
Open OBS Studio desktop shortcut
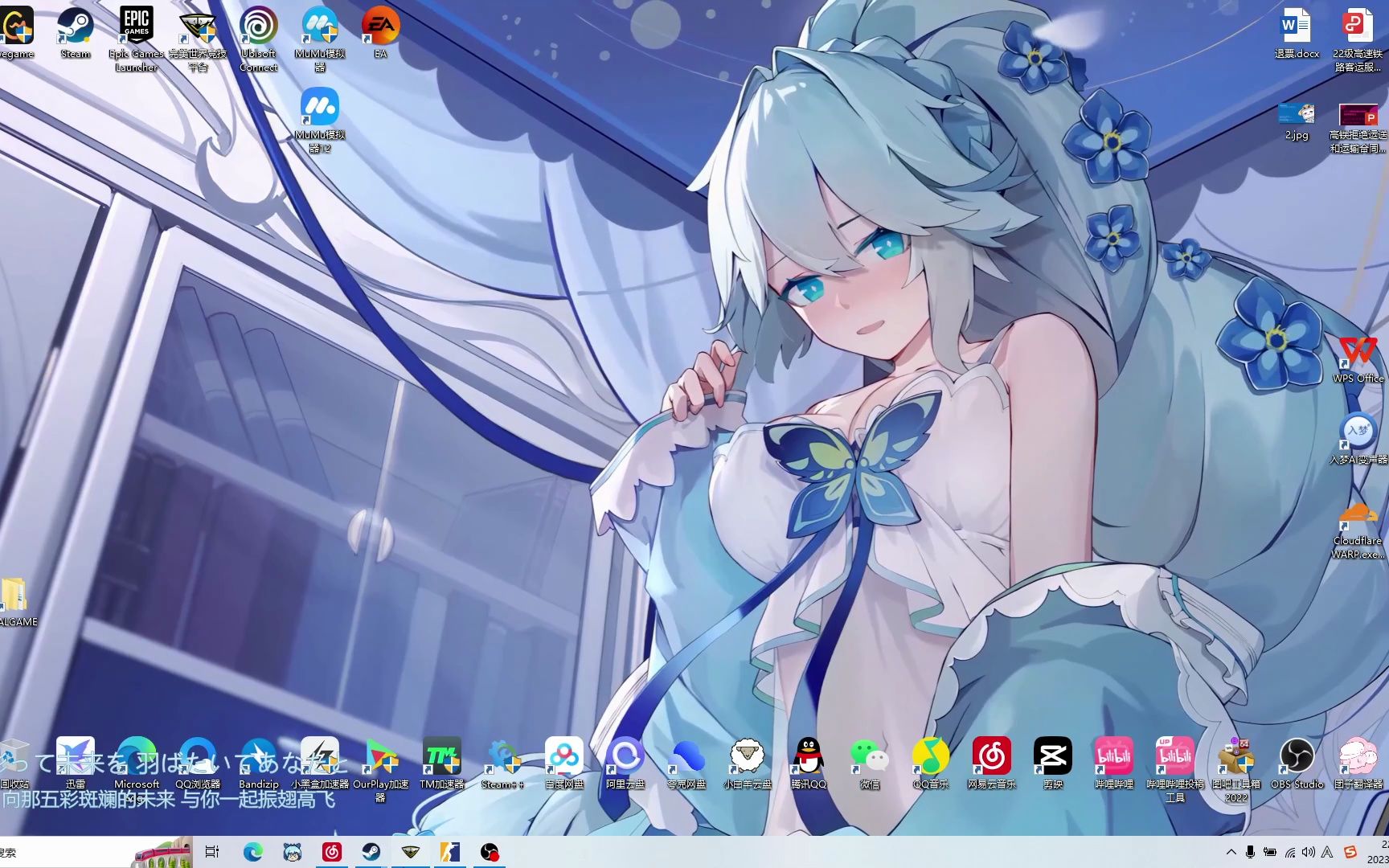pyautogui.click(x=1297, y=762)
